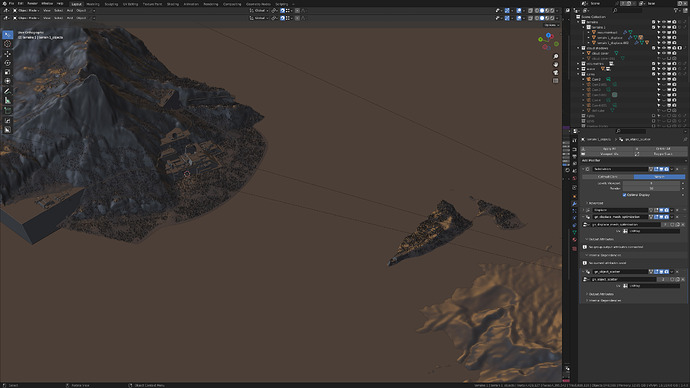Open Subdivision modifier extra options arrow
The width and height of the screenshot is (690, 388).
(x=672, y=169)
